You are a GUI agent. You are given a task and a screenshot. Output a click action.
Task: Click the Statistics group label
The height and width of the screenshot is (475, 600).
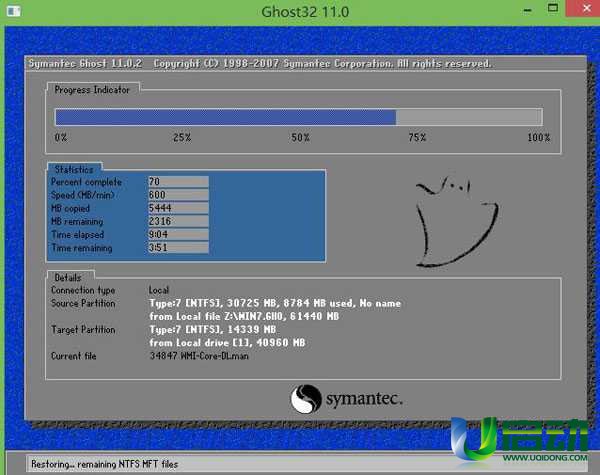tap(74, 169)
